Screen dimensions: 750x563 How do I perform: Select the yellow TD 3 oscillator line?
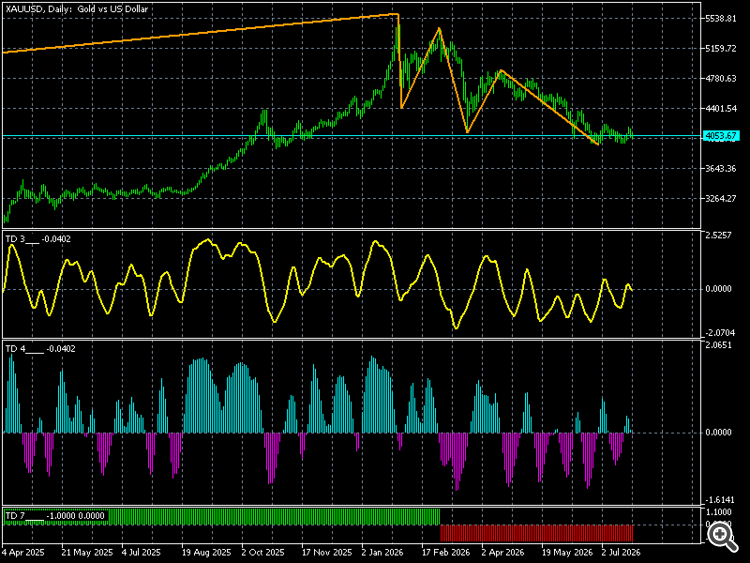(x=318, y=283)
